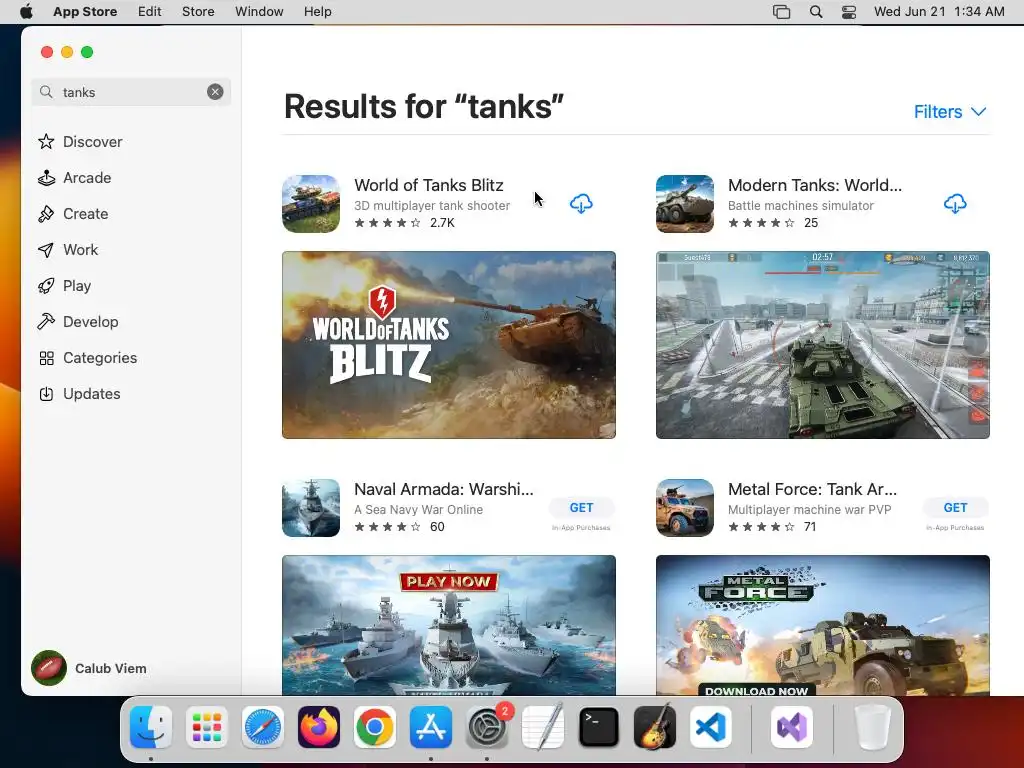
Task: Click the 3D multiplayer tank shooter subtitle
Action: pyautogui.click(x=432, y=205)
